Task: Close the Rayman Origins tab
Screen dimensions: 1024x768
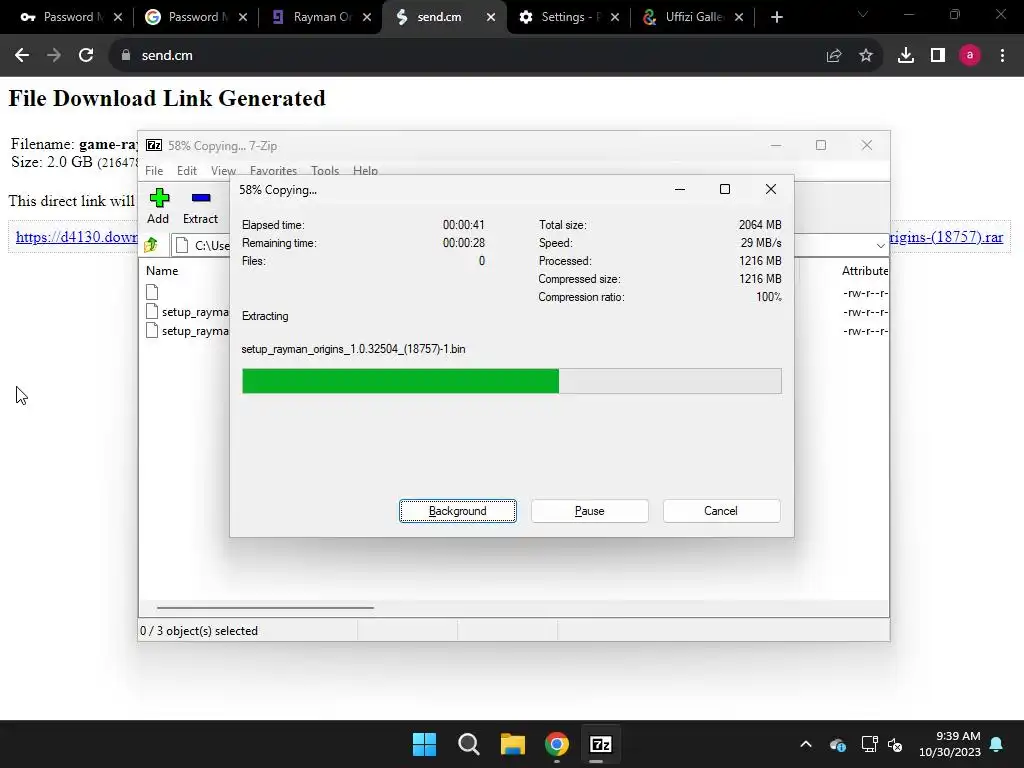Action: click(x=367, y=17)
